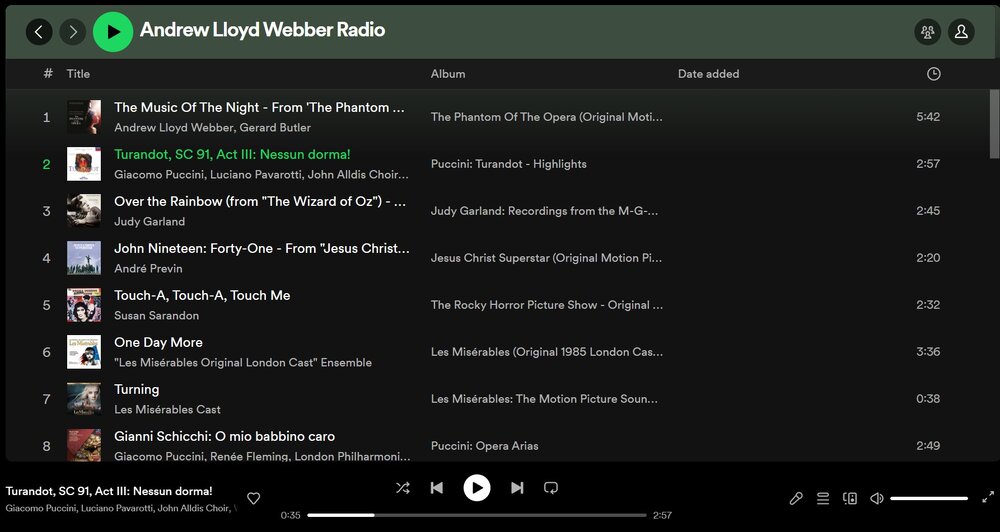Like Nessun dorma with the heart icon
The width and height of the screenshot is (1000, 532).
(253, 498)
